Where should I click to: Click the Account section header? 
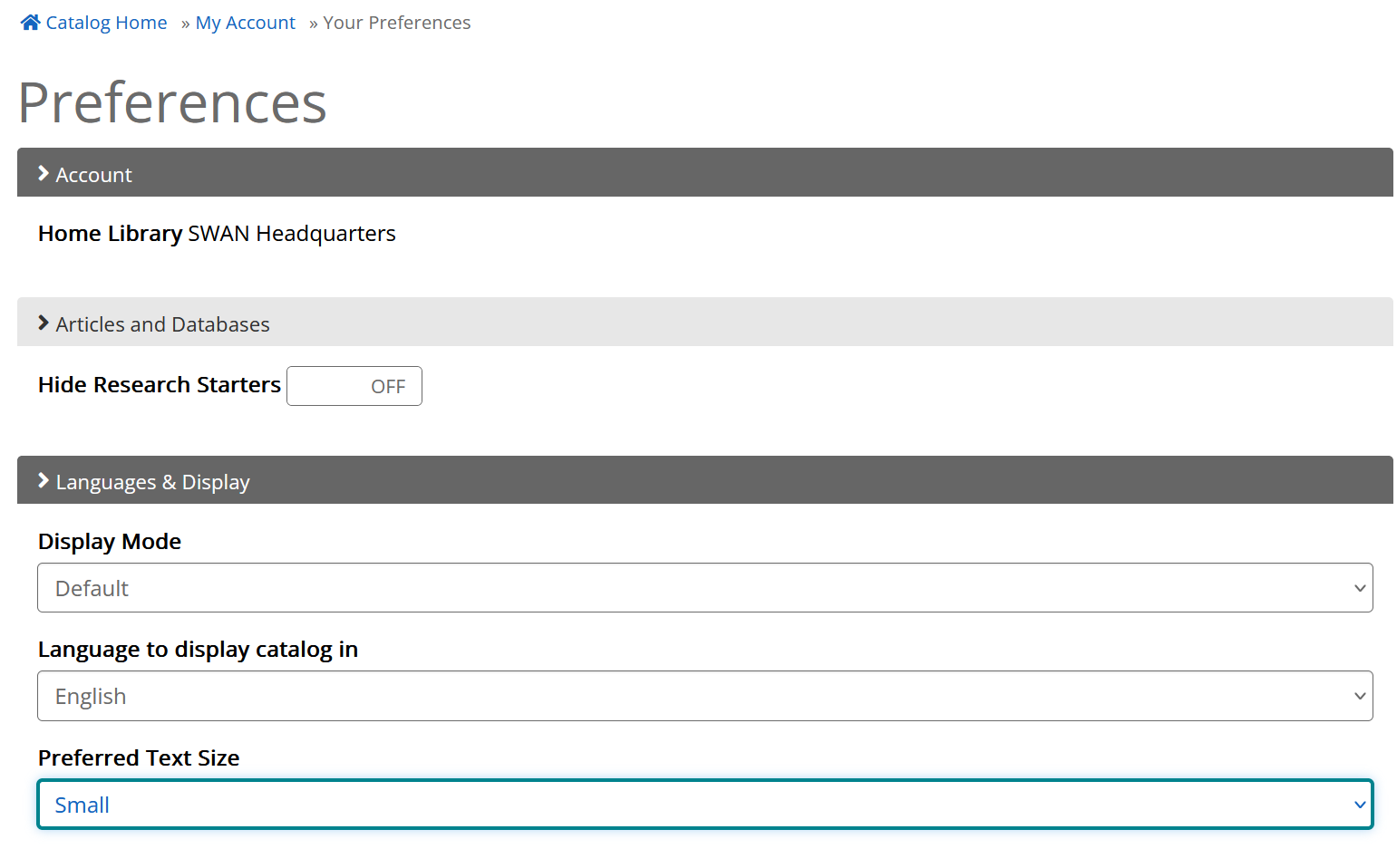click(704, 172)
